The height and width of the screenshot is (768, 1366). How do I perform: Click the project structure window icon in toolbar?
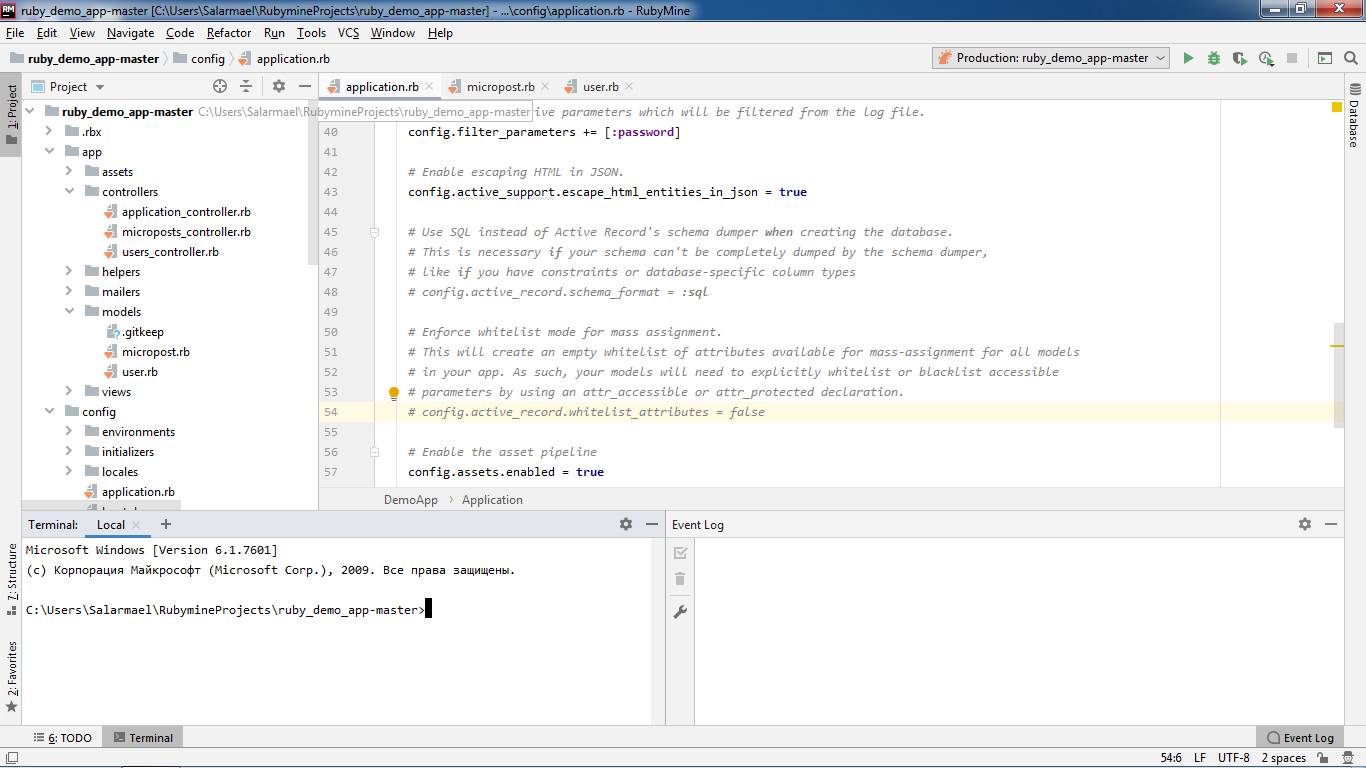tap(1325, 58)
